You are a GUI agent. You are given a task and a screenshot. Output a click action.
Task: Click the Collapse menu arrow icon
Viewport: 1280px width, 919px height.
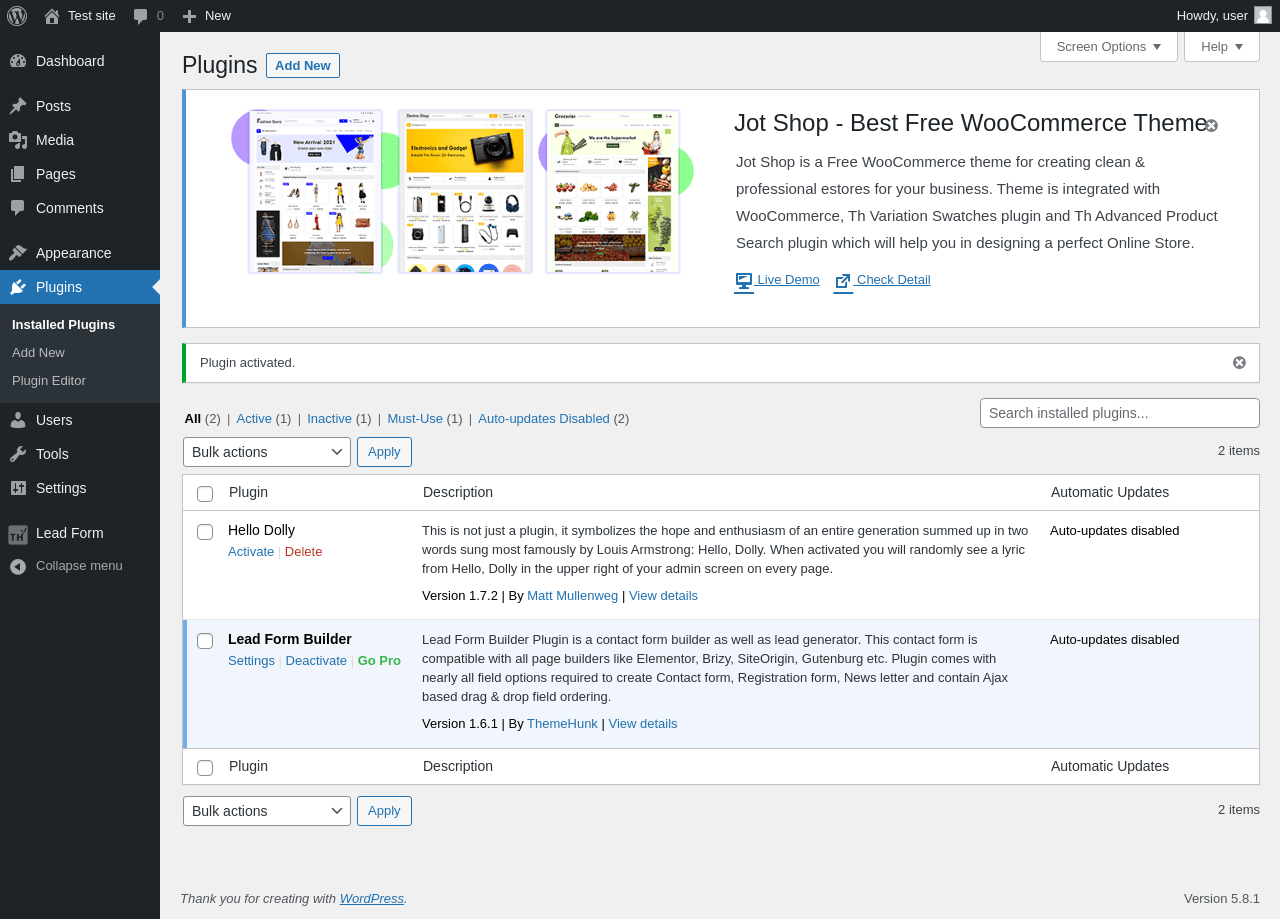click(x=18, y=567)
